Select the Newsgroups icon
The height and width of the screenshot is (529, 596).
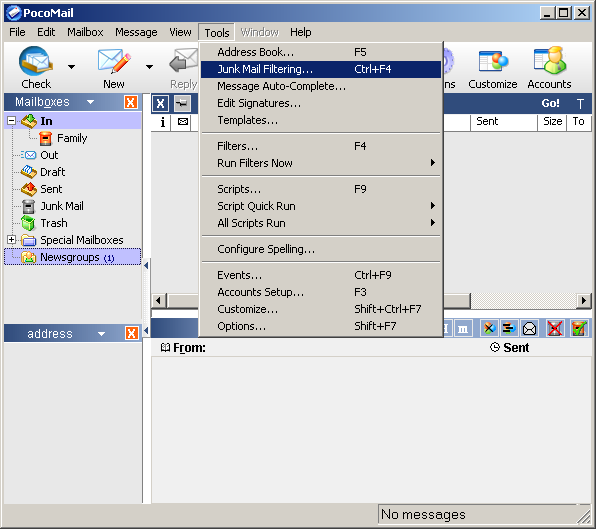click(29, 257)
